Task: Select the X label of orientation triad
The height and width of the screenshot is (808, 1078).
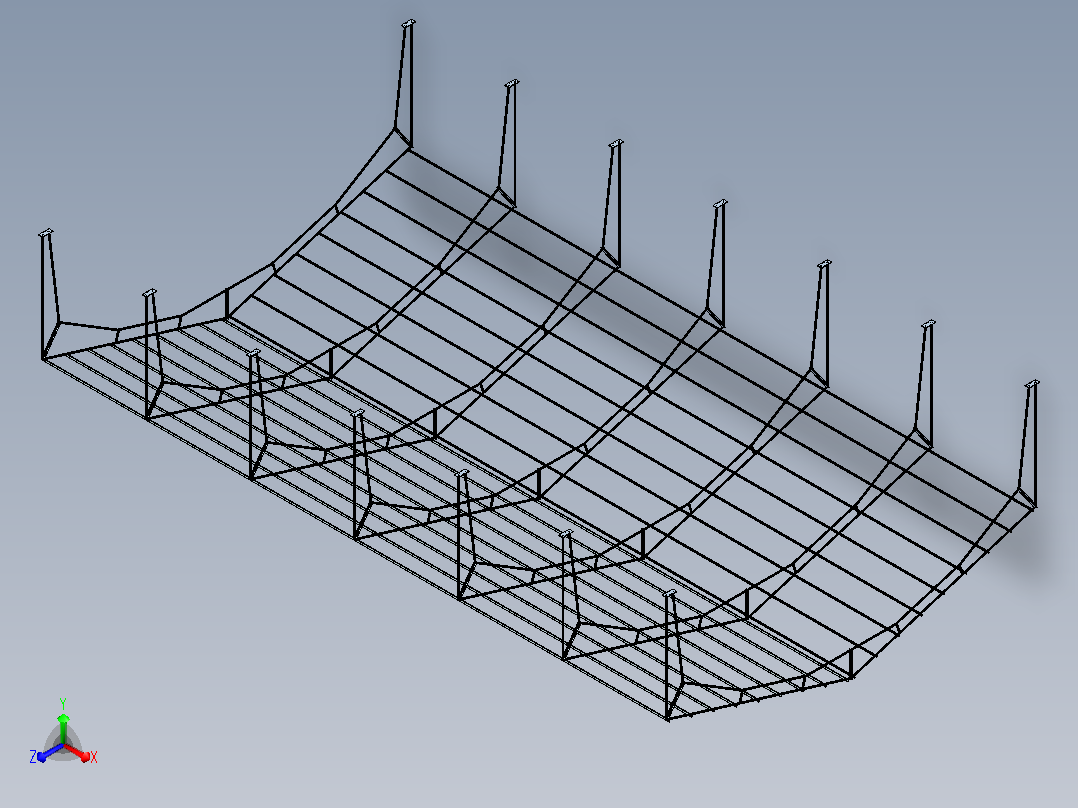Action: click(x=94, y=757)
